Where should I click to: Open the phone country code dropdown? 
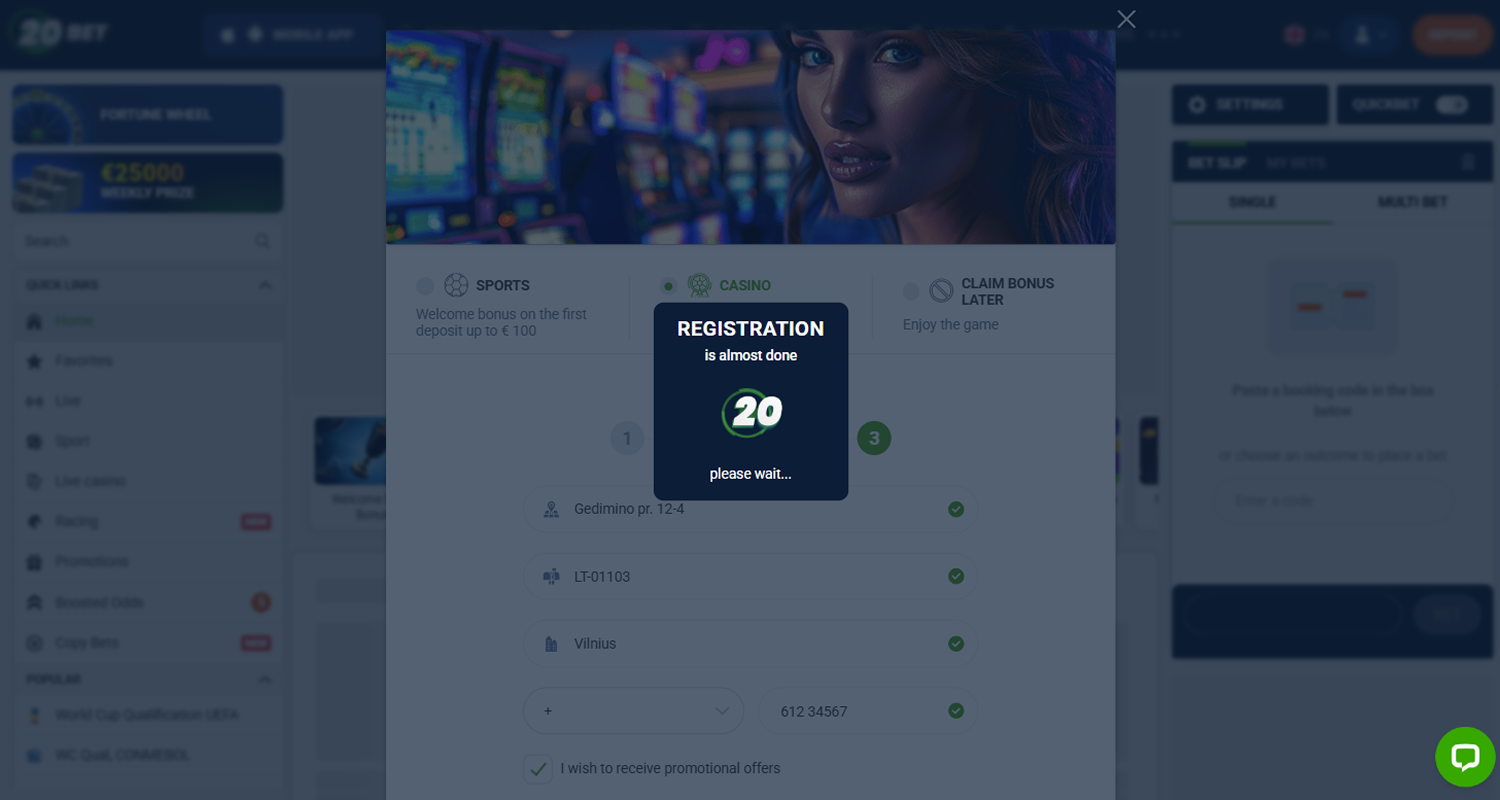[x=633, y=711]
